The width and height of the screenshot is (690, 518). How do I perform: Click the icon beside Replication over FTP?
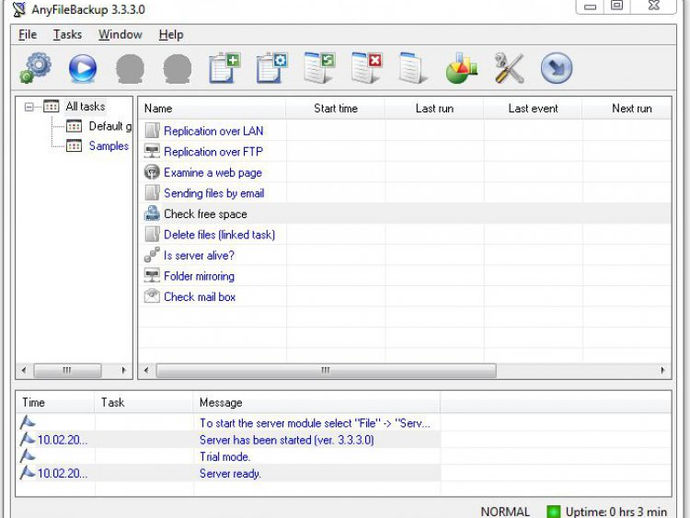pos(152,151)
